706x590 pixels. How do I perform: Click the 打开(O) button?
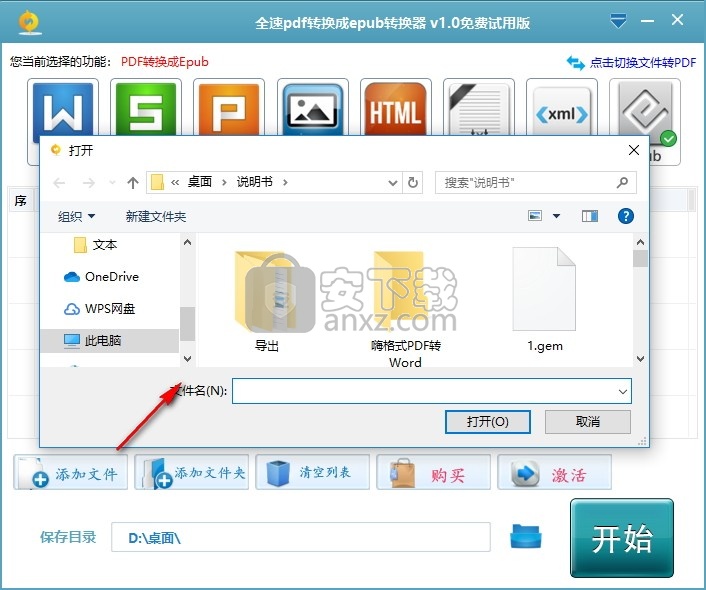pyautogui.click(x=488, y=422)
